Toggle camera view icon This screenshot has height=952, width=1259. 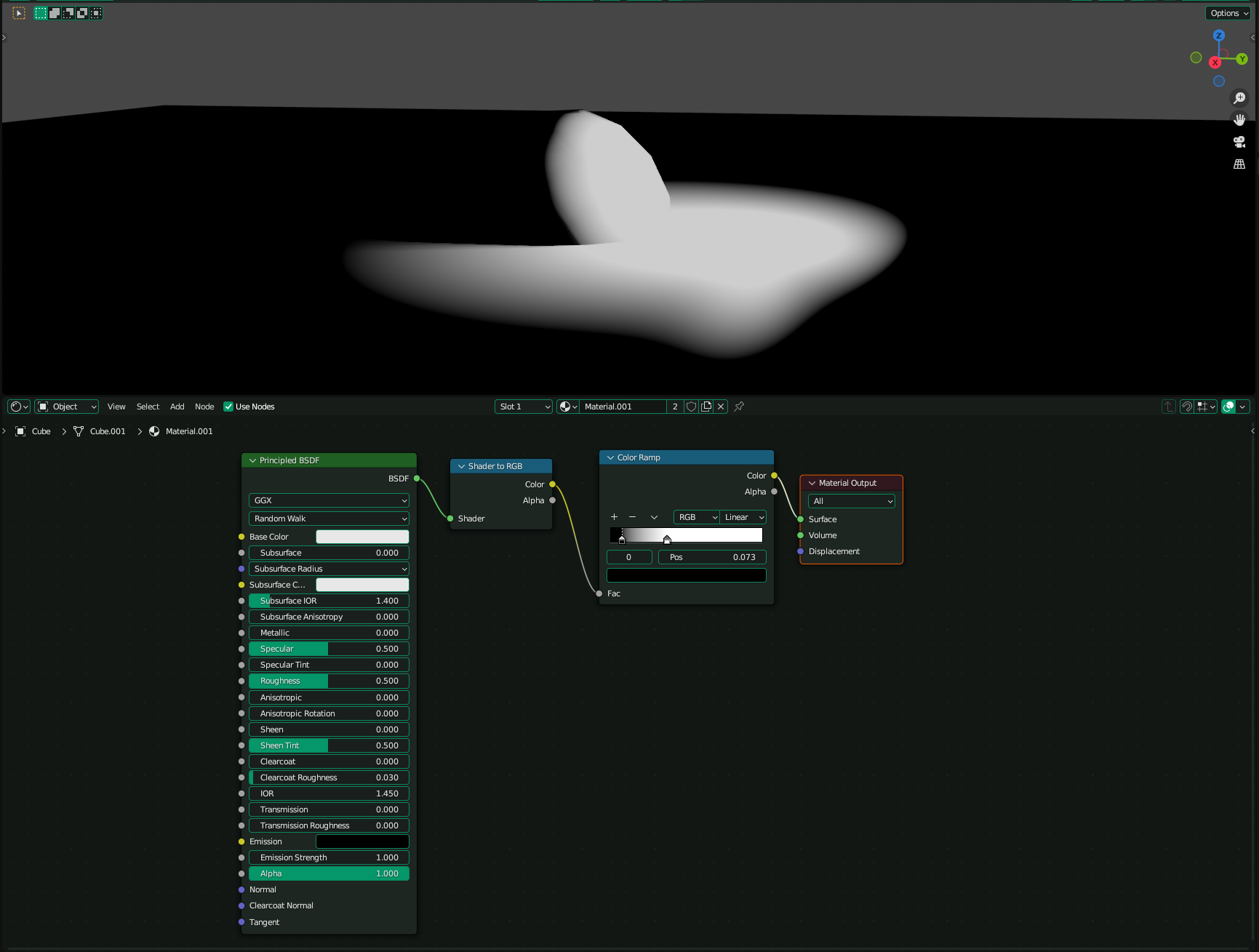click(1239, 142)
